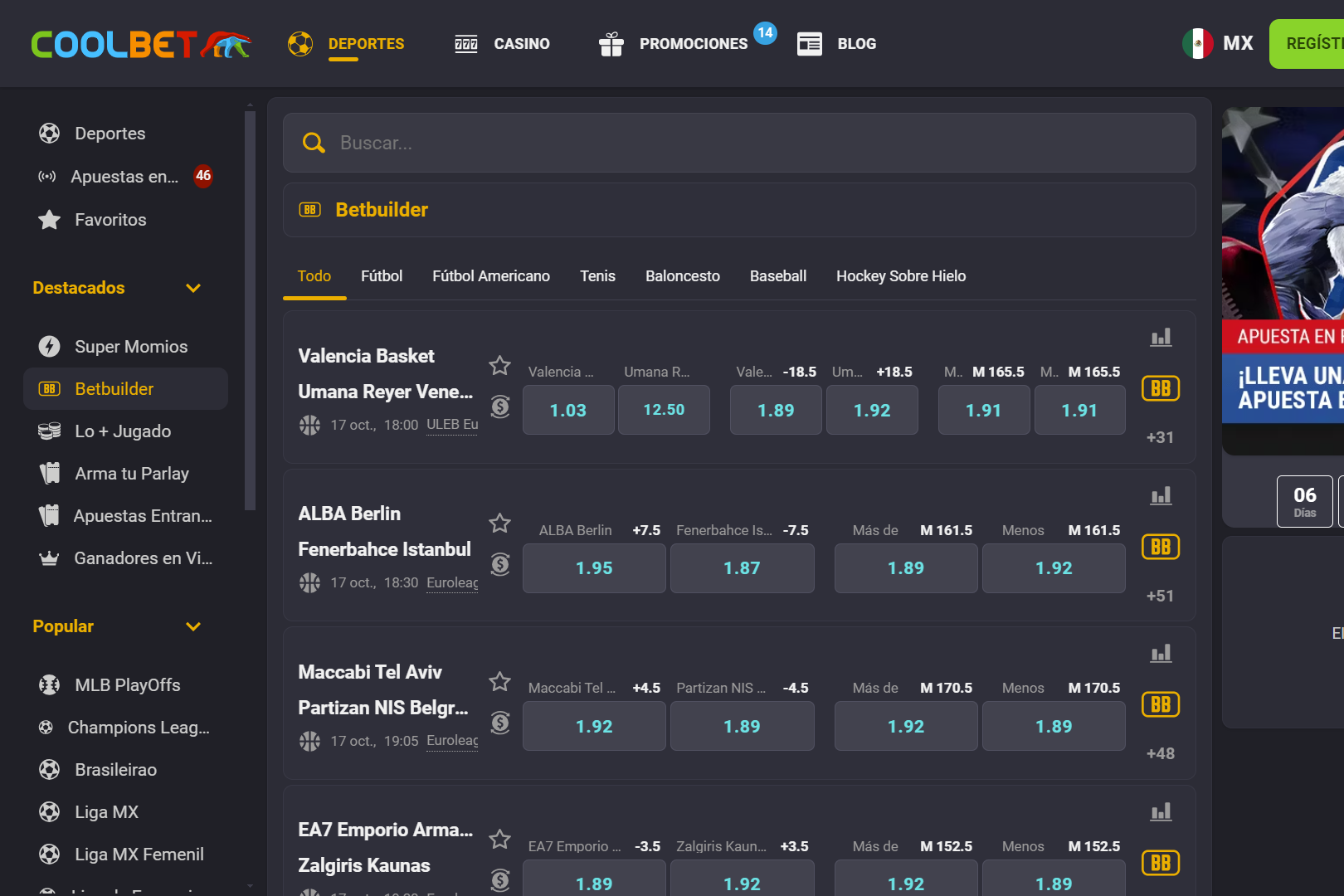Switch to the Hockey Sobre Hielo tab

901,276
